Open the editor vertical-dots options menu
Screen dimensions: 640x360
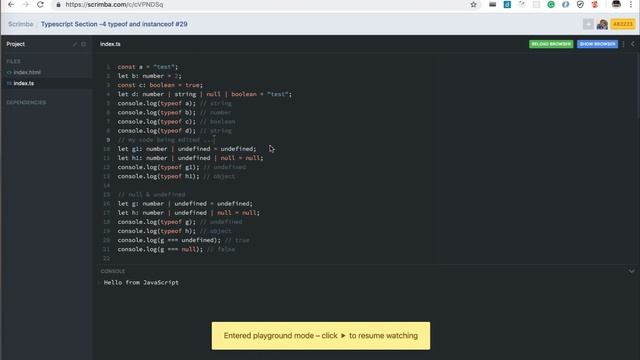[623, 44]
